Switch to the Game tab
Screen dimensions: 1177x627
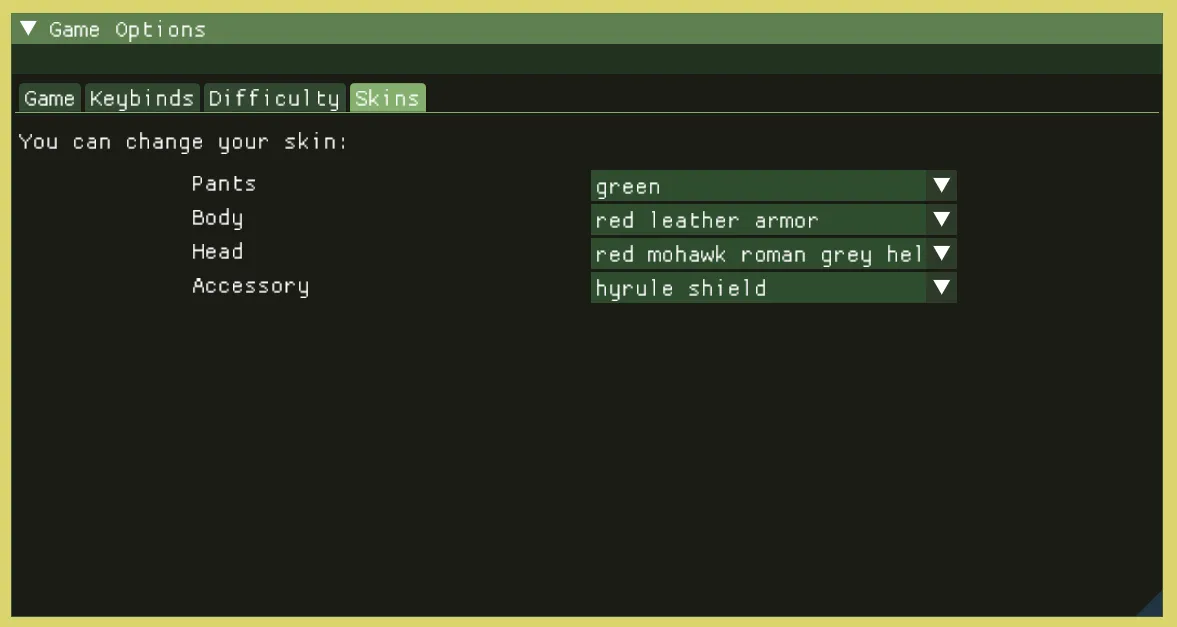pyautogui.click(x=50, y=98)
